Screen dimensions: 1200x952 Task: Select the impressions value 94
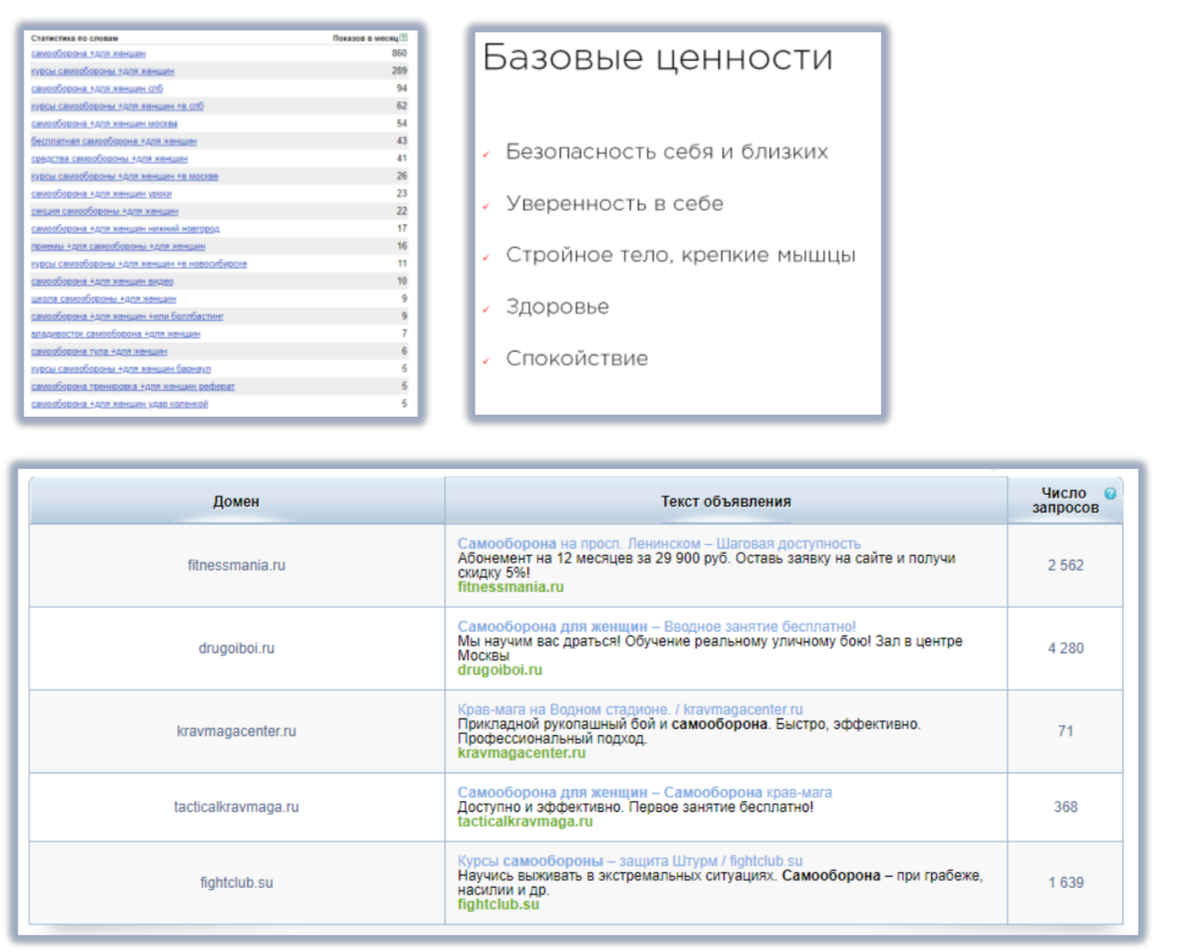[402, 88]
